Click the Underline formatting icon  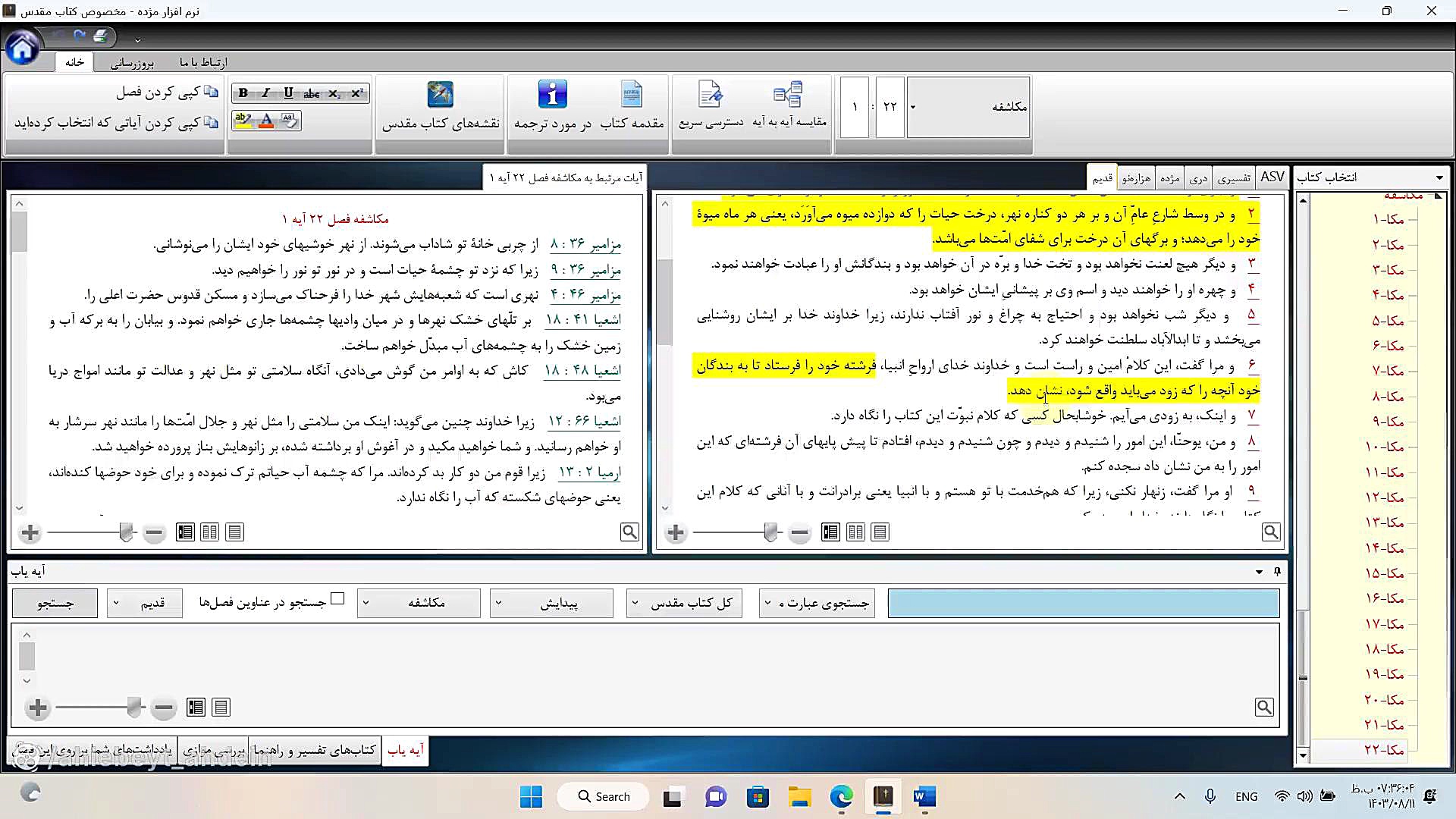(288, 93)
